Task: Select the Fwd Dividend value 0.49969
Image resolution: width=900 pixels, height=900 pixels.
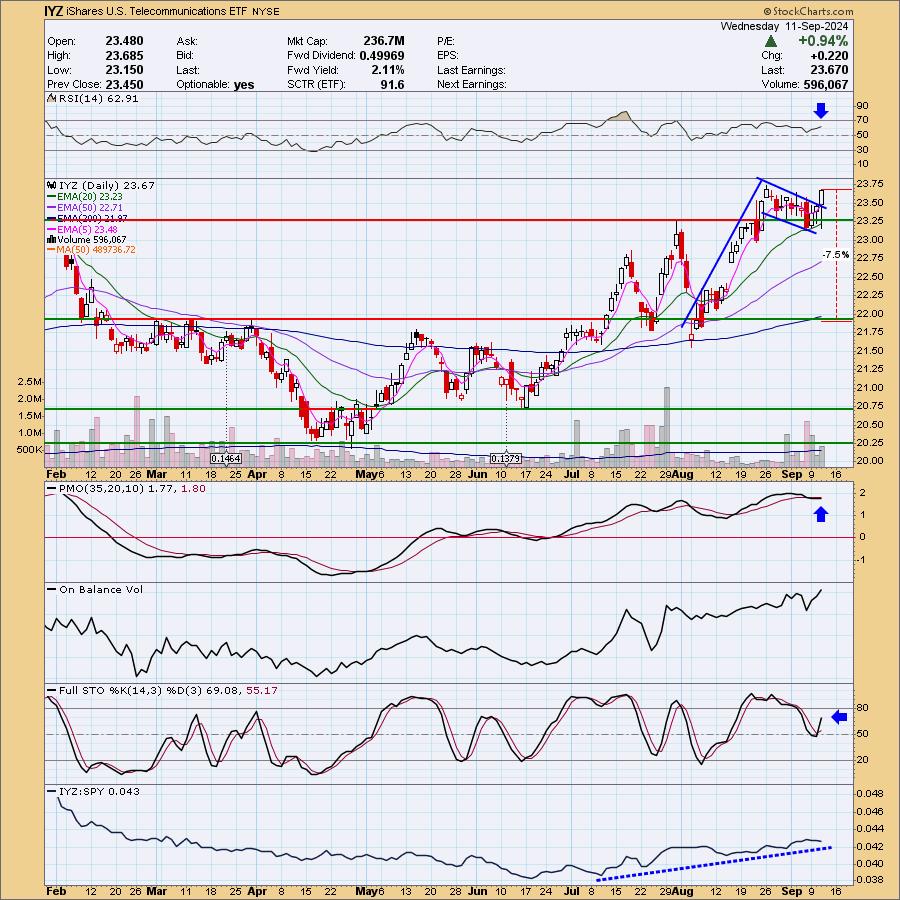Action: (382, 55)
